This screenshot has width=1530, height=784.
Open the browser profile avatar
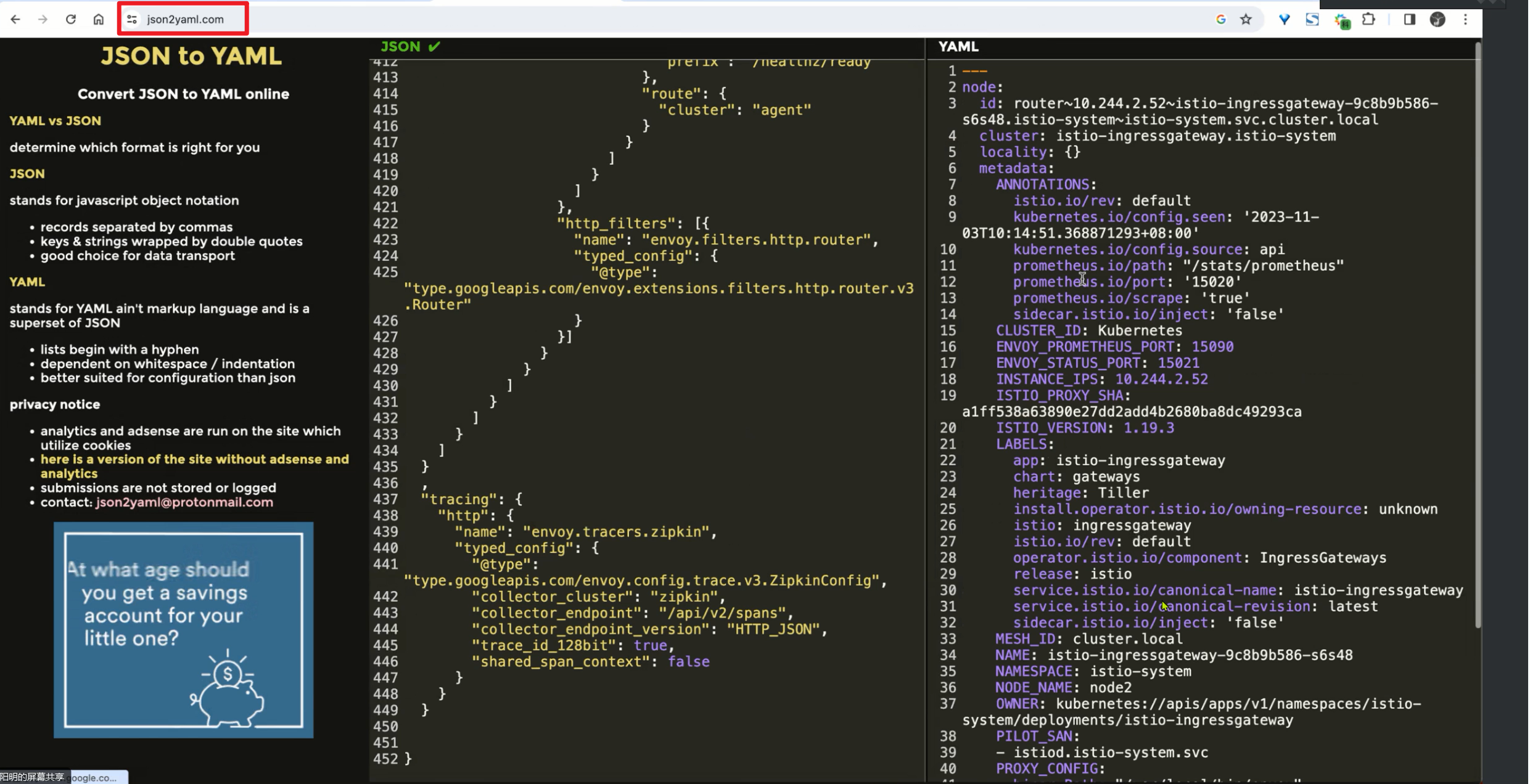pos(1437,19)
